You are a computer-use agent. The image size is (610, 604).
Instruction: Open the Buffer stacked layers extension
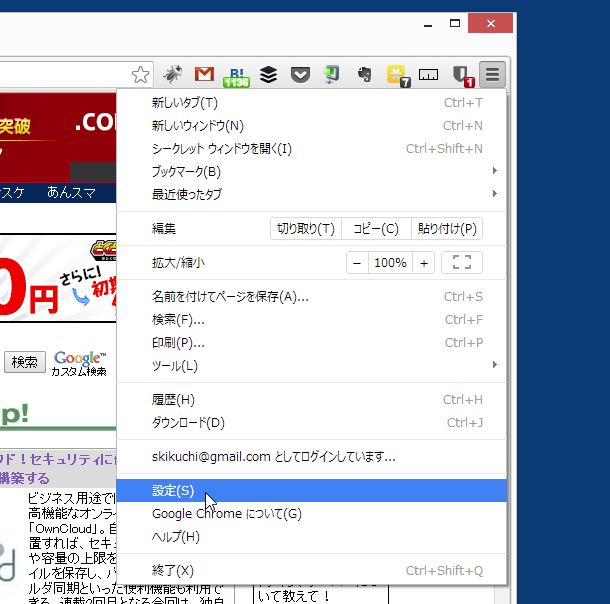coord(268,74)
